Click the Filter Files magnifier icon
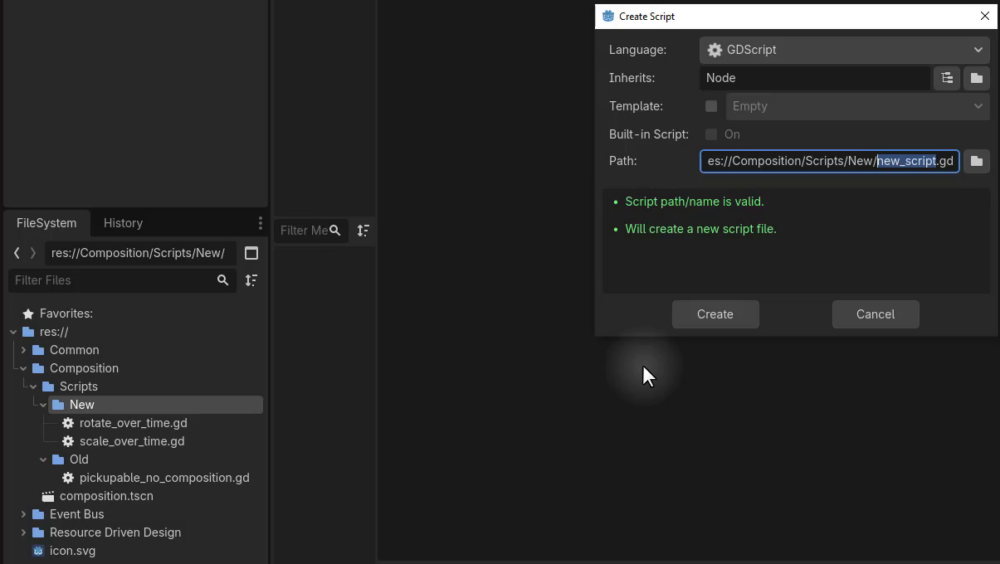Image resolution: width=1000 pixels, height=564 pixels. 223,280
